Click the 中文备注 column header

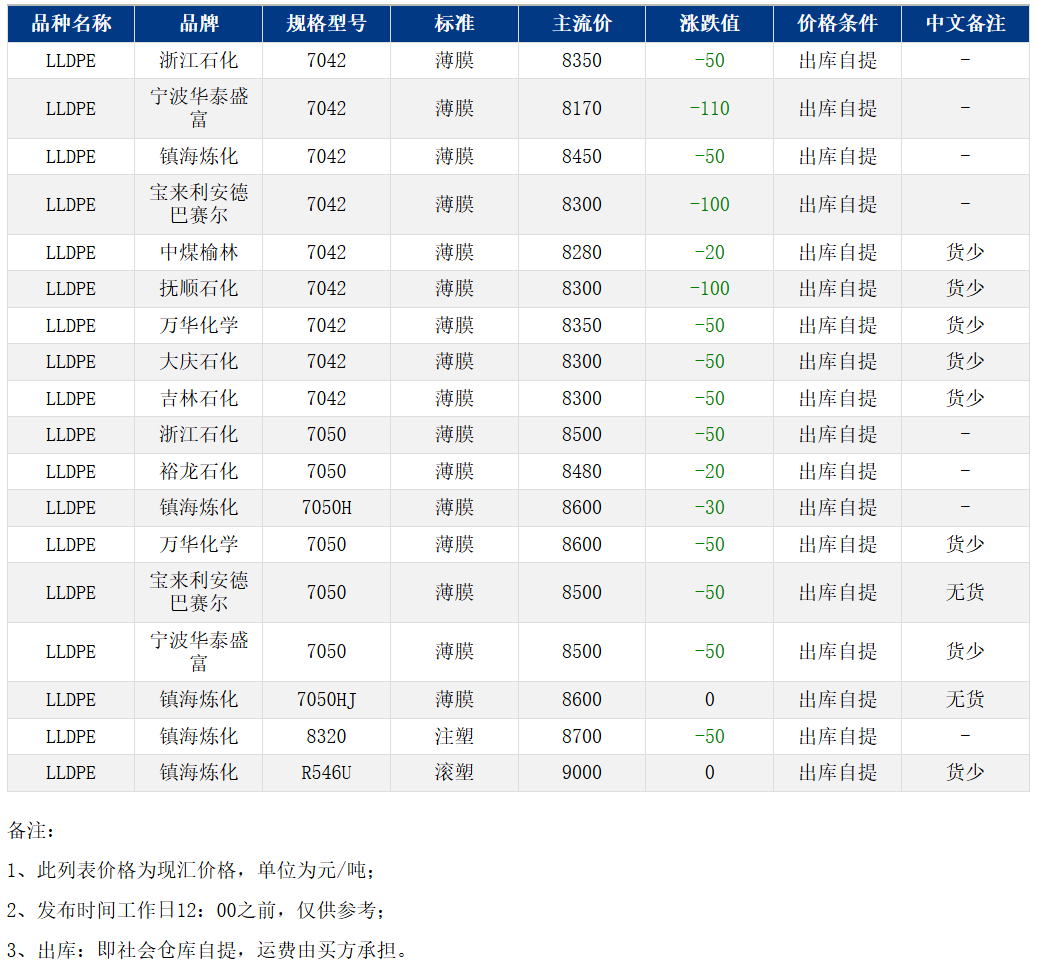click(966, 24)
